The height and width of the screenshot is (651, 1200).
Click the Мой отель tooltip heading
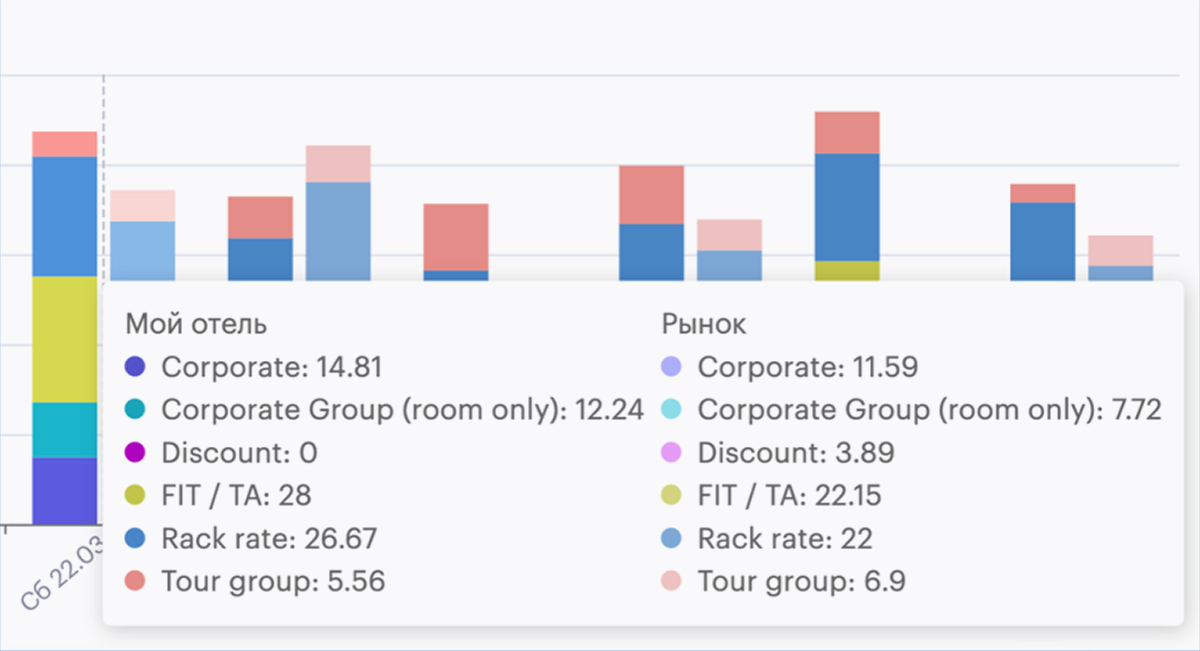tap(196, 324)
